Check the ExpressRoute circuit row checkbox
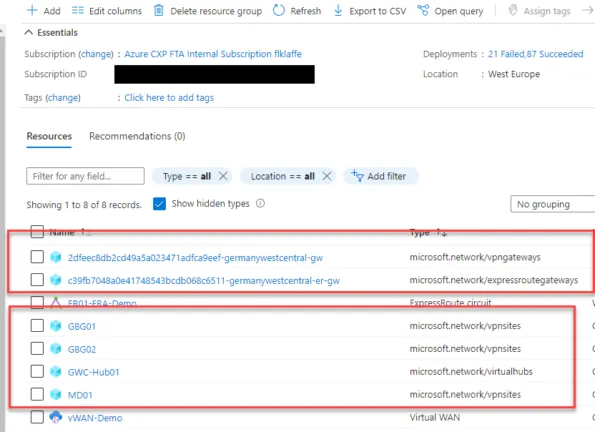Viewport: 595px width, 432px height. coord(37,303)
